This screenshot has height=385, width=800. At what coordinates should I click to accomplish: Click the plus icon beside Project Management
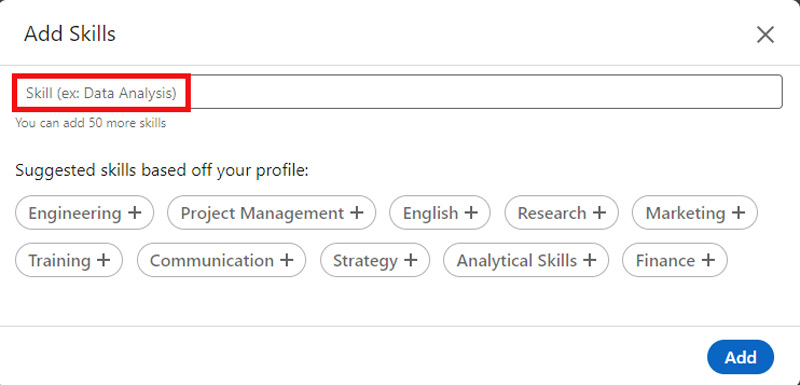[x=357, y=212]
